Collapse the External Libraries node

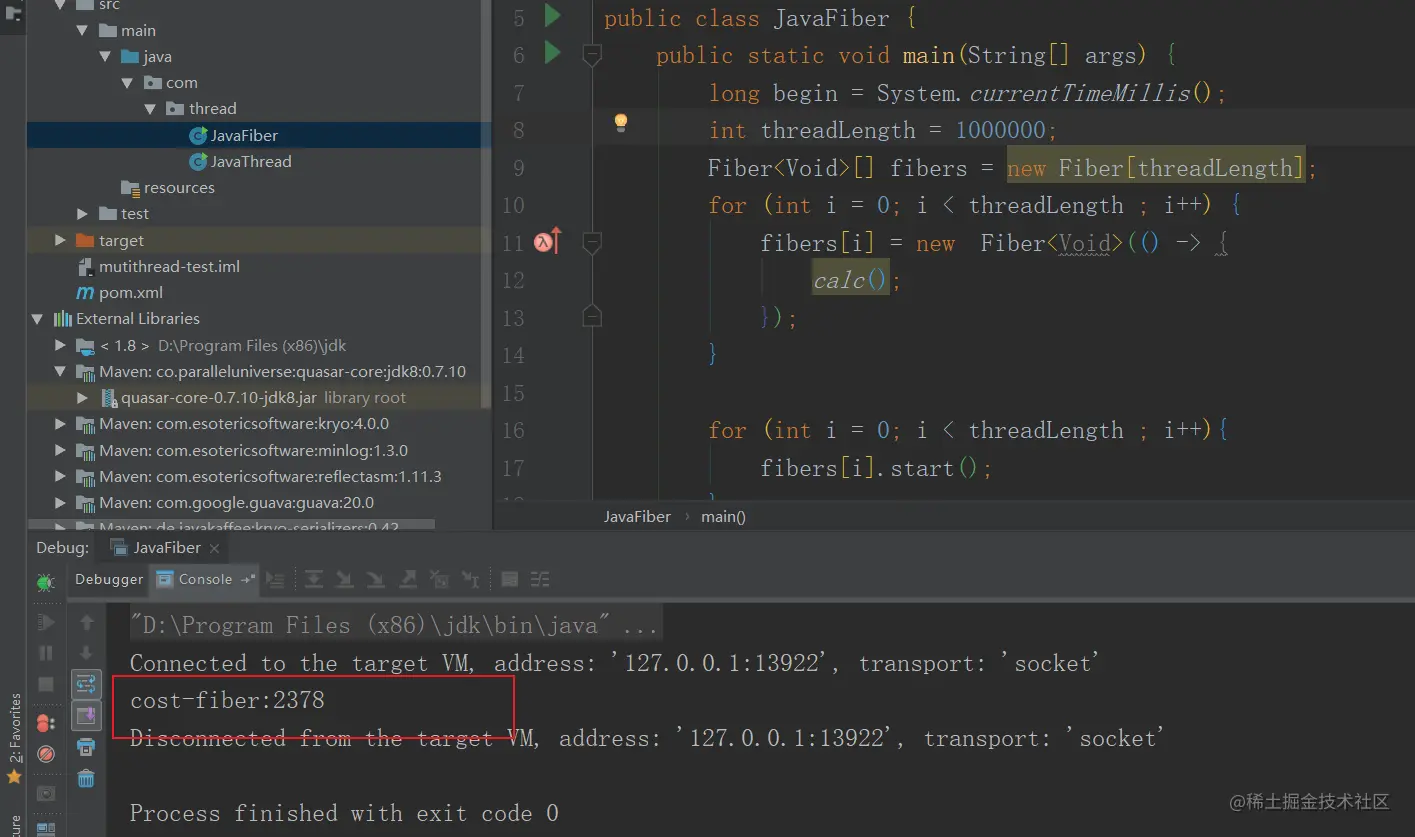coord(38,319)
